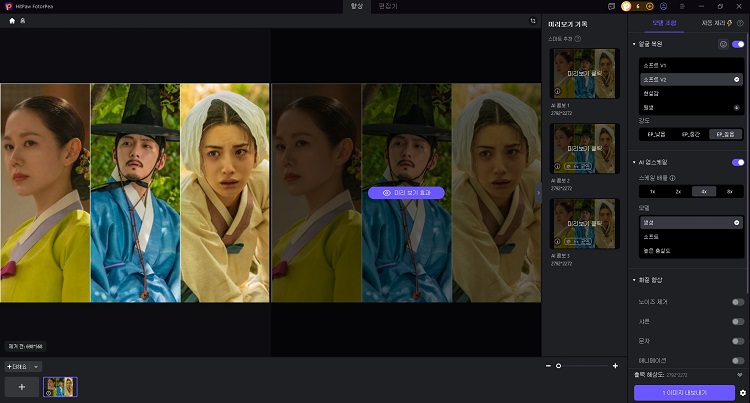Click the zoom slider handle
This screenshot has width=750, height=403.
tap(558, 366)
